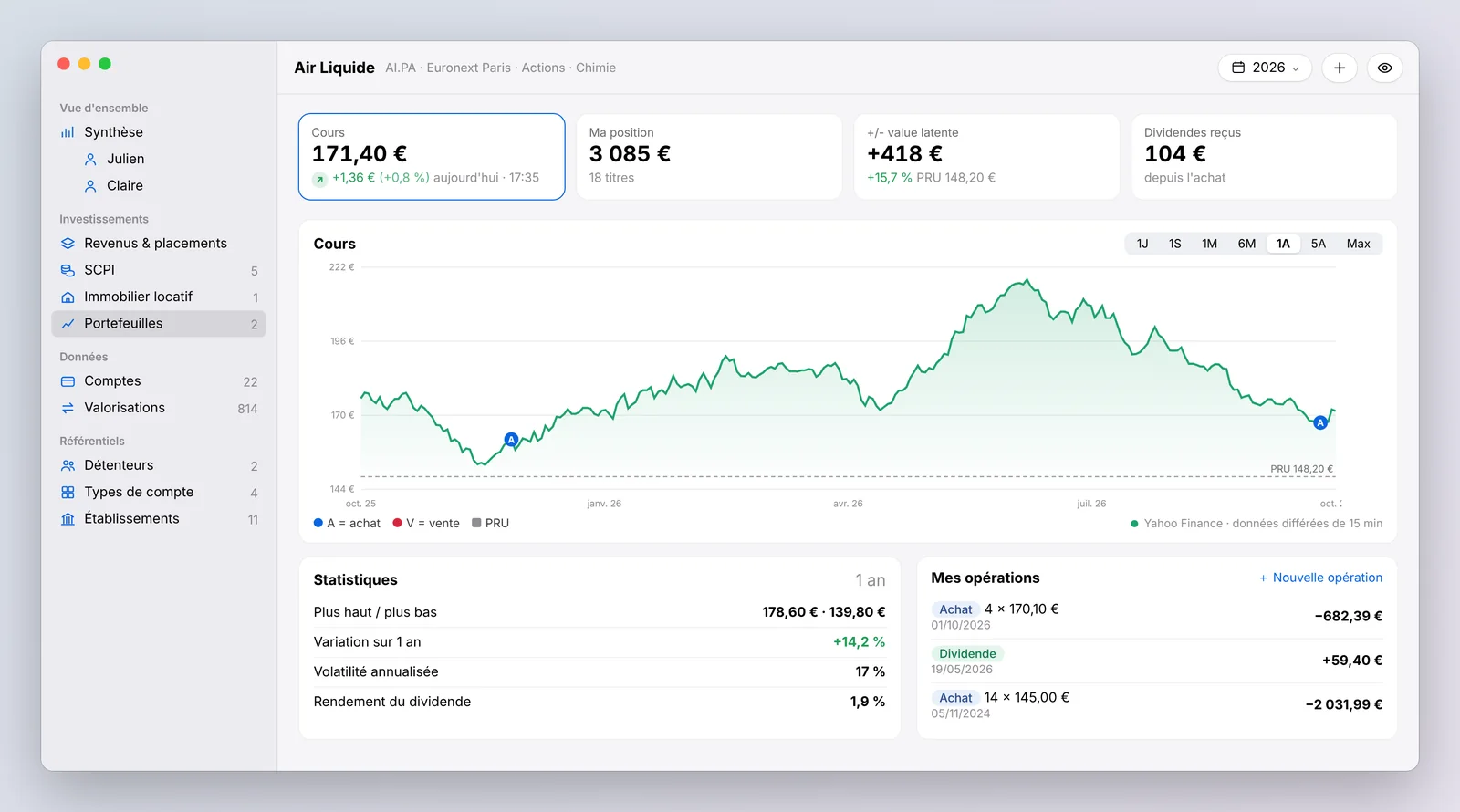Click the Portefeuilles trend line icon
This screenshot has width=1460, height=812.
(x=68, y=324)
